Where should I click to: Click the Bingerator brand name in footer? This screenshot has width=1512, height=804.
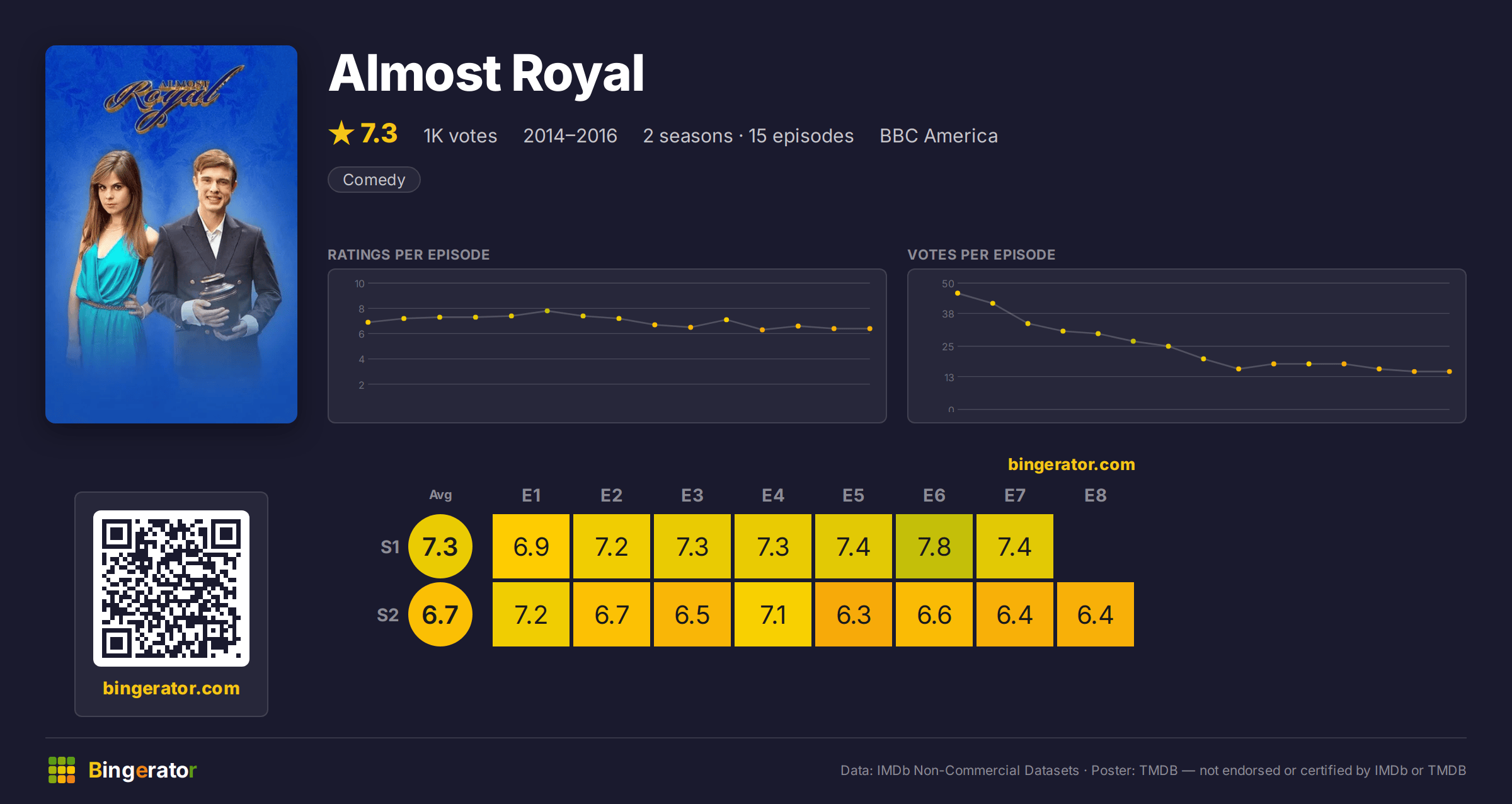point(142,770)
